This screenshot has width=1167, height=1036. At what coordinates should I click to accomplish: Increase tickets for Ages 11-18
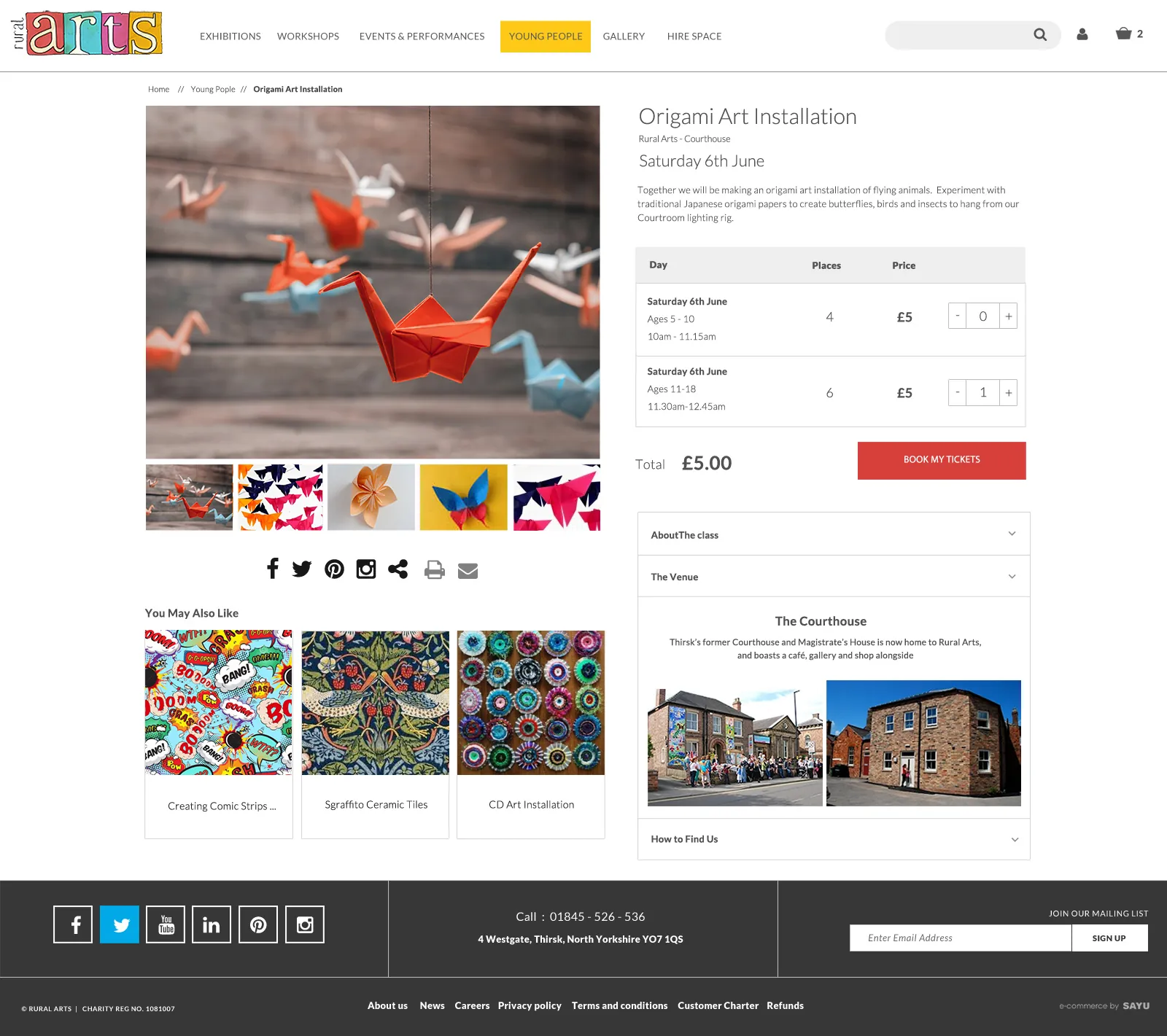[x=1009, y=392]
